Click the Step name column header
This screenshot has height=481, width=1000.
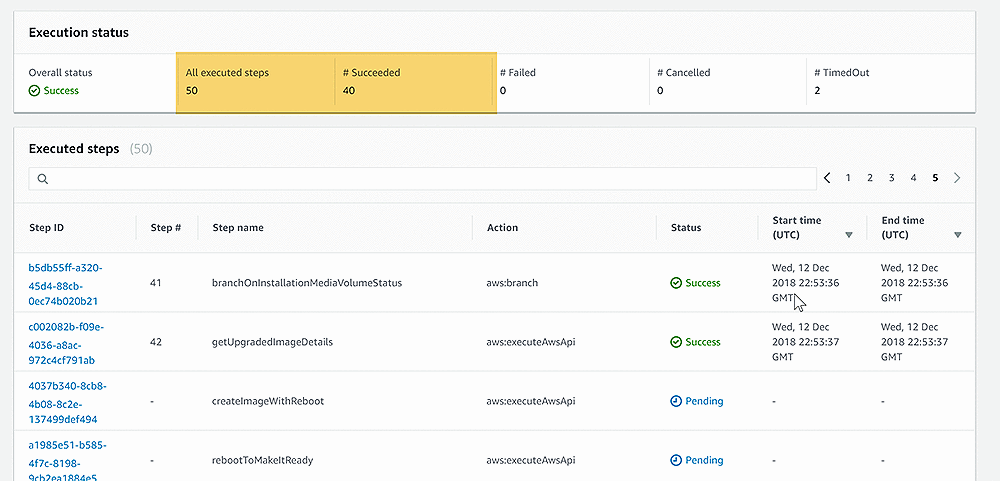click(238, 228)
